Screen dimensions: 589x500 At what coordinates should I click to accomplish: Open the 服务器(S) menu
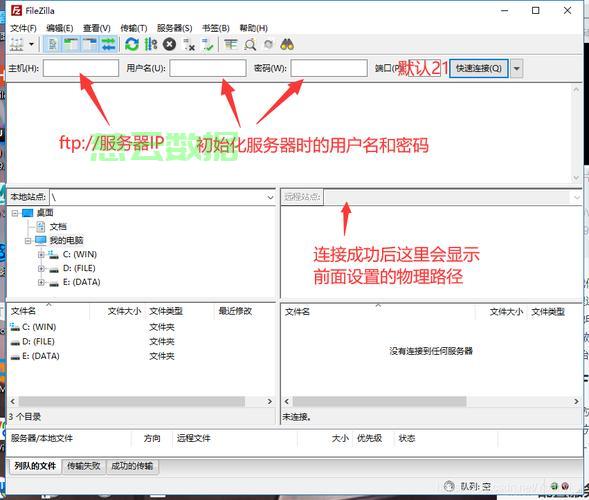[x=174, y=28]
